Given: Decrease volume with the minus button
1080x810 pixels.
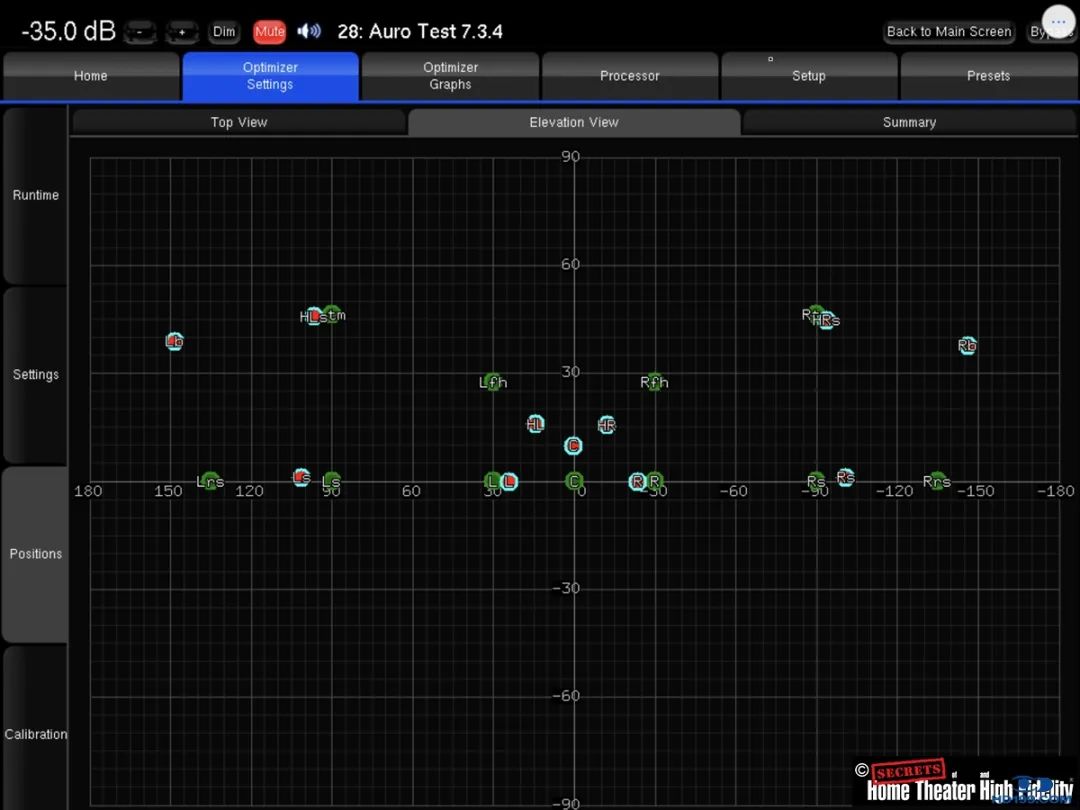Looking at the screenshot, I should point(140,32).
